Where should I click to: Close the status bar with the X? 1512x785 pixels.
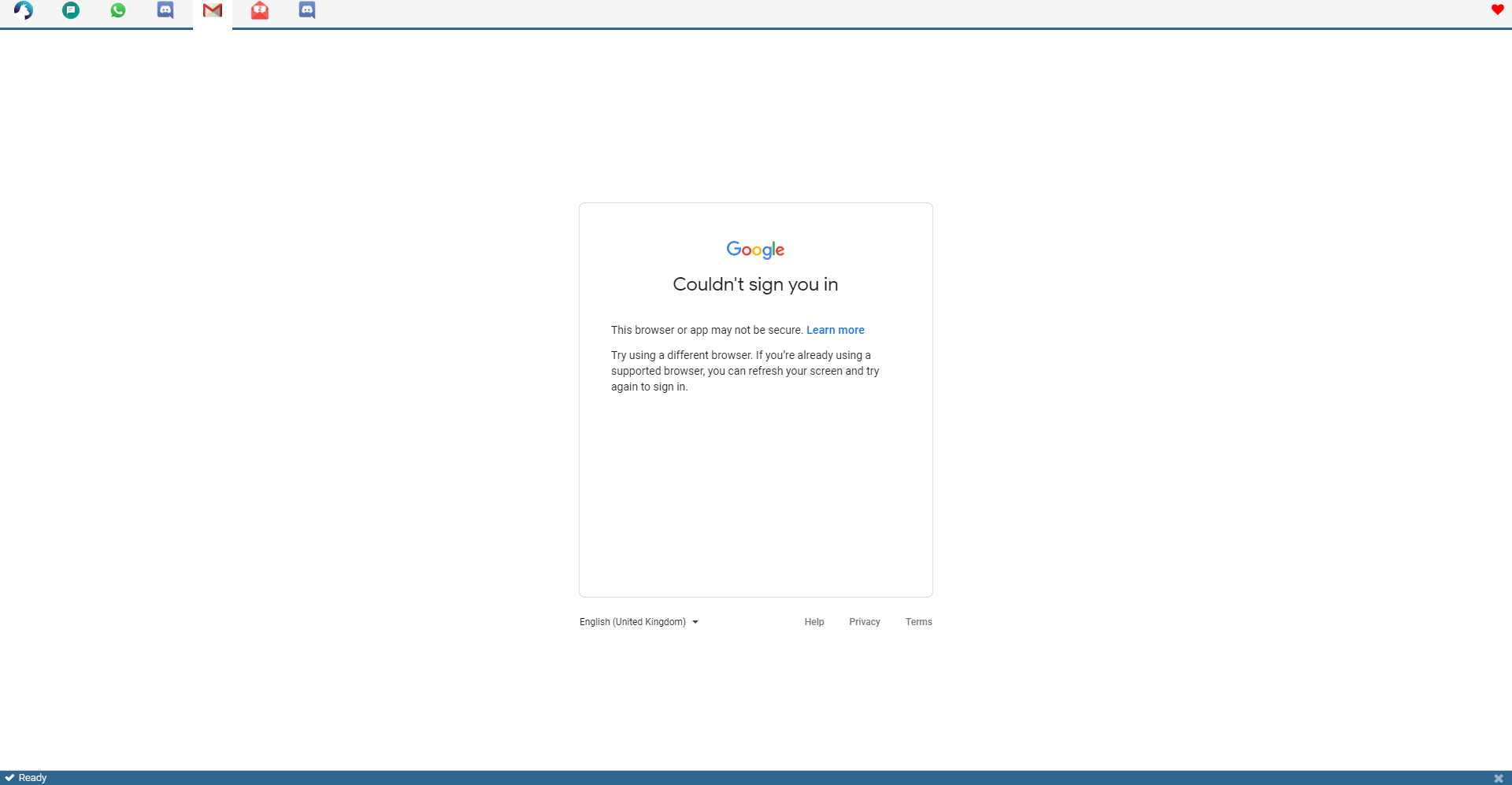tap(1499, 778)
